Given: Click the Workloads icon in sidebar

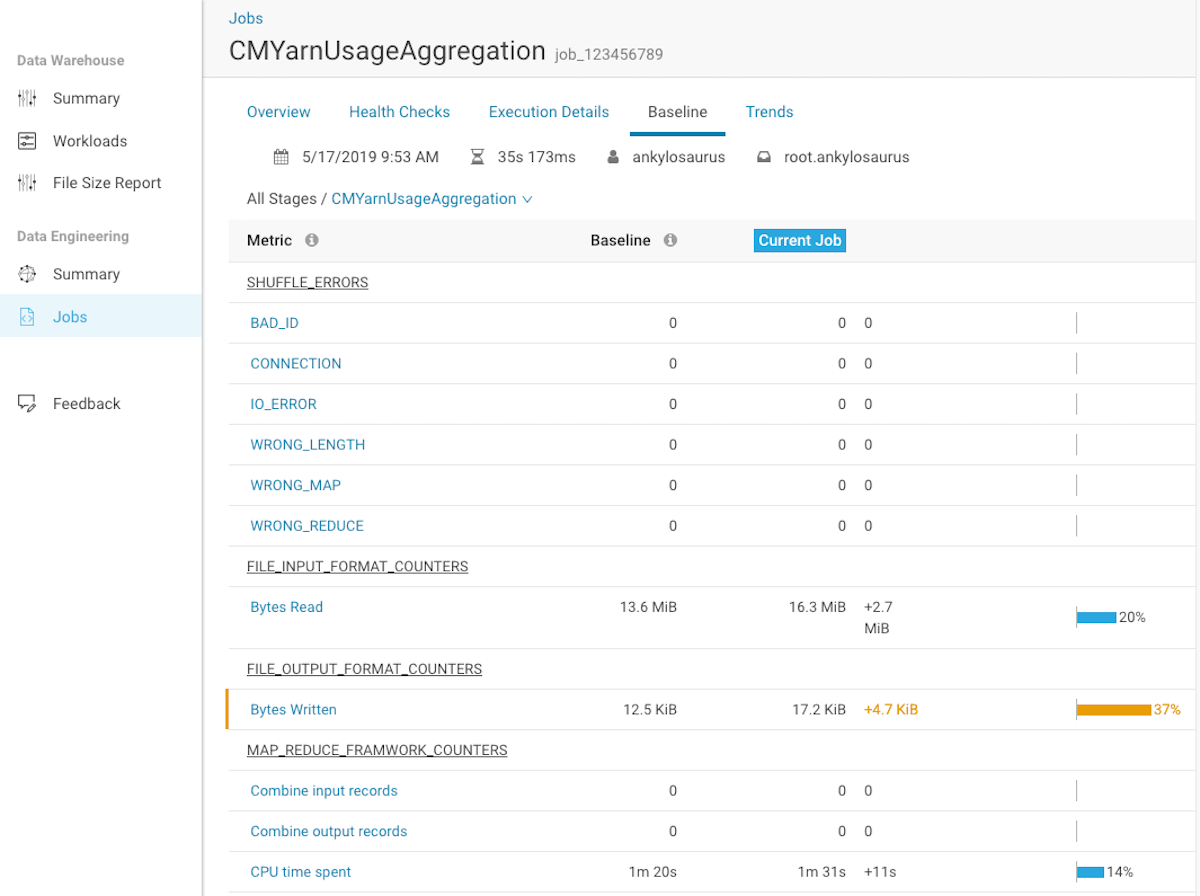Looking at the screenshot, I should tap(28, 141).
